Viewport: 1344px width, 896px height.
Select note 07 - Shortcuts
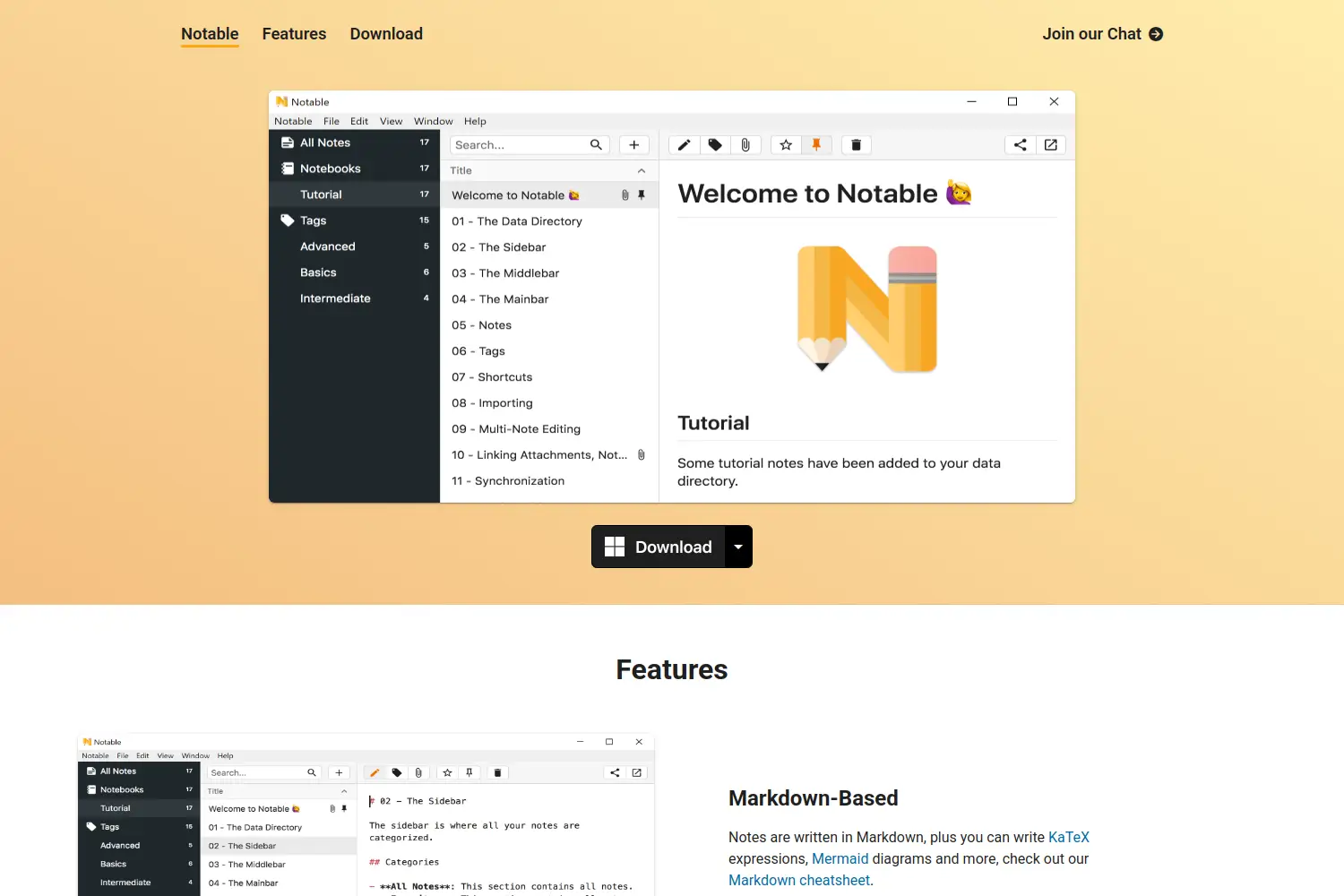549,377
